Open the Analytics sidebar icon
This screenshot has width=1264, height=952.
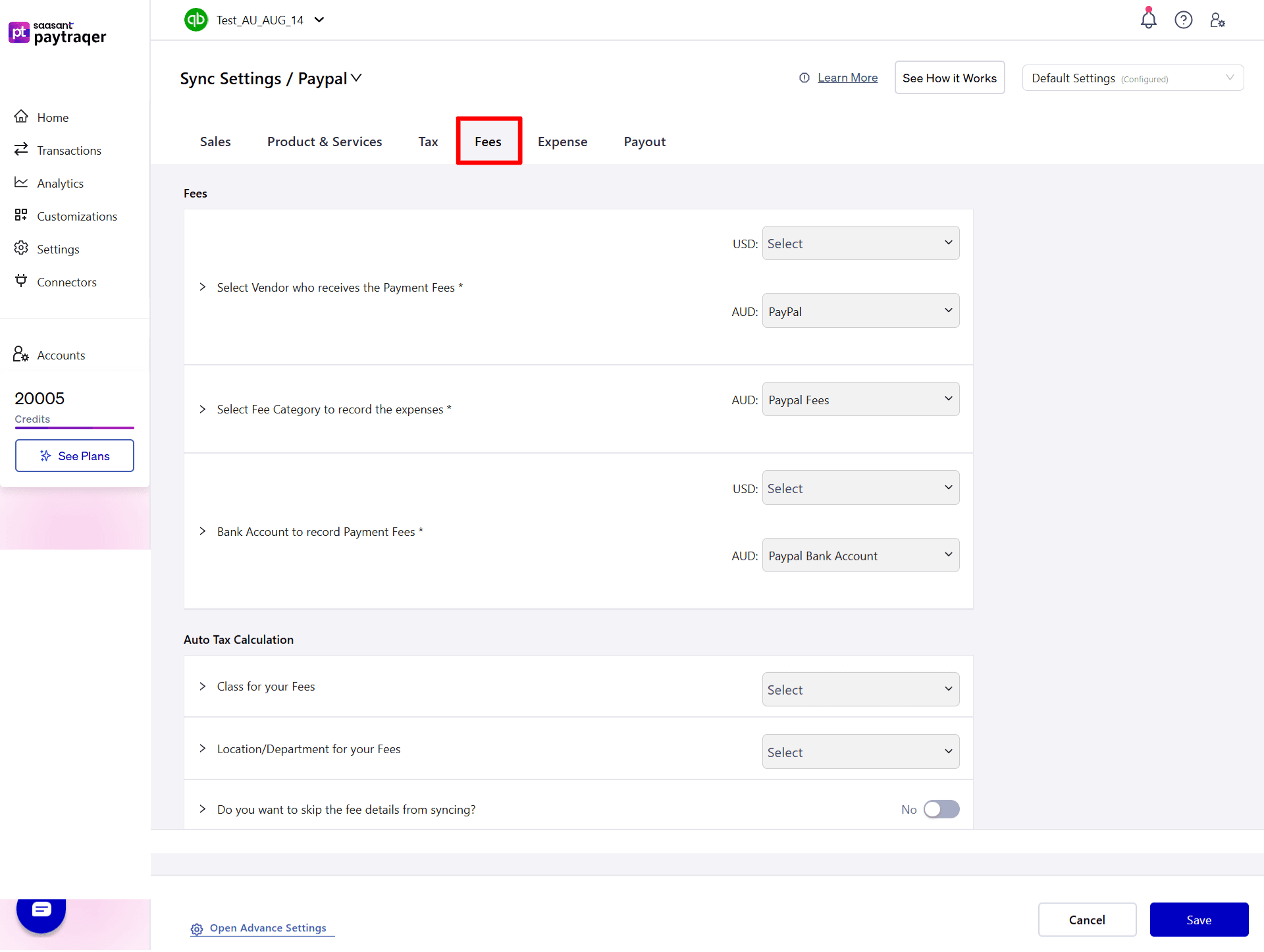[21, 182]
